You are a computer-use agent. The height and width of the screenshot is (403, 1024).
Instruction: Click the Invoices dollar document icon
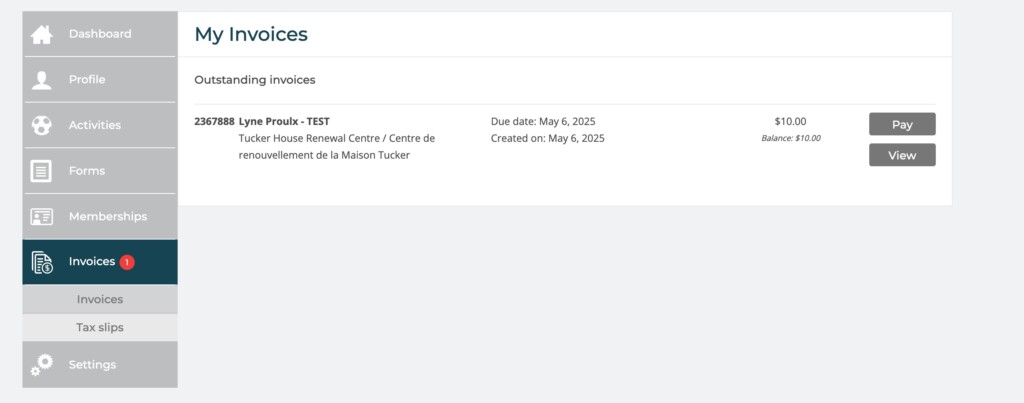pyautogui.click(x=42, y=262)
